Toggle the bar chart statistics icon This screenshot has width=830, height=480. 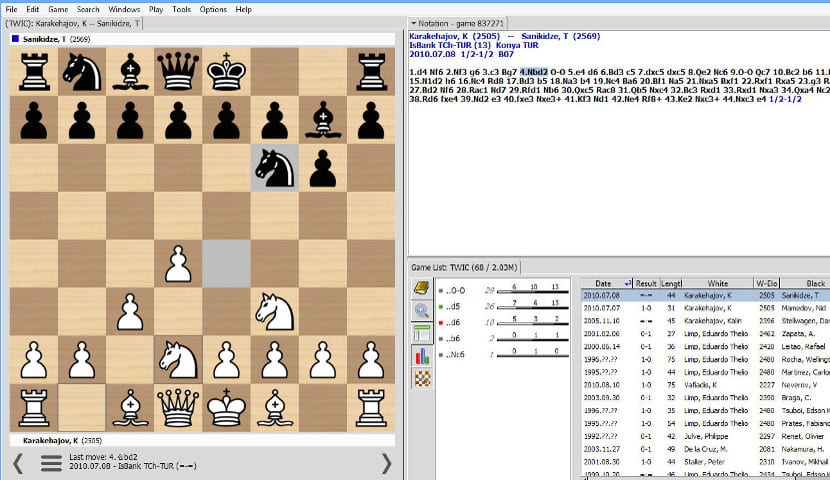pos(422,356)
